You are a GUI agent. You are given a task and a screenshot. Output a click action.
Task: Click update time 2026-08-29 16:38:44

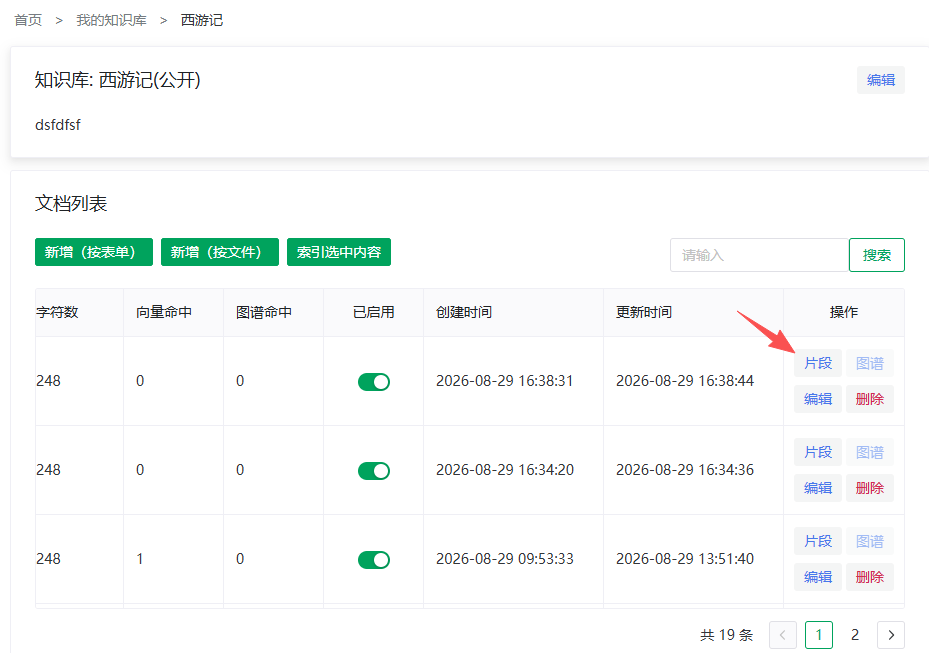685,381
